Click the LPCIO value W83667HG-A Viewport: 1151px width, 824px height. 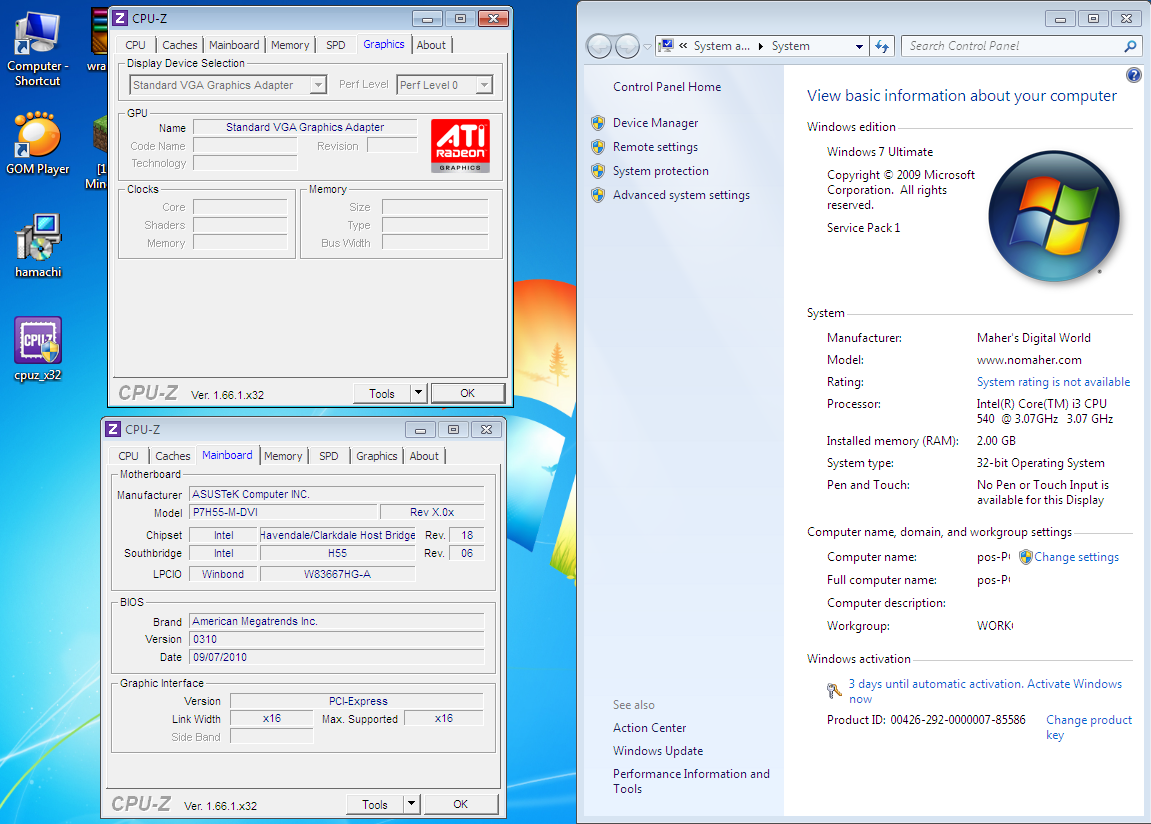338,574
